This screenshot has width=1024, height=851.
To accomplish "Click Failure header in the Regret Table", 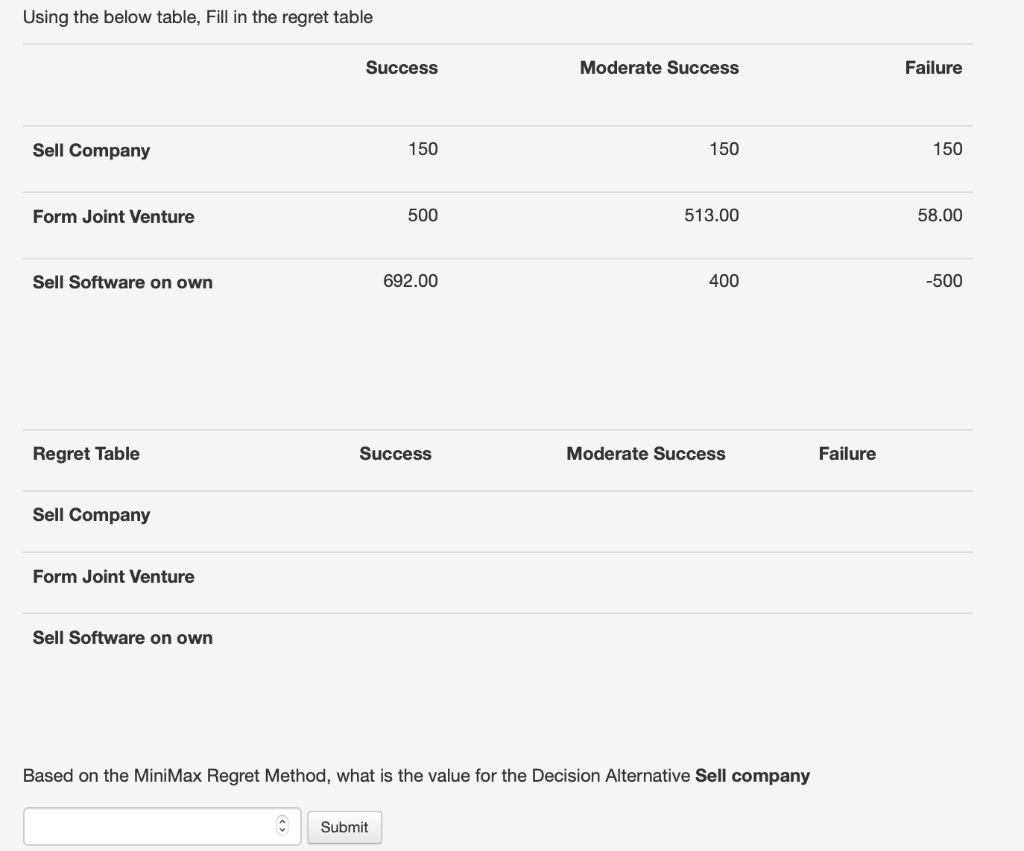I will click(x=847, y=454).
